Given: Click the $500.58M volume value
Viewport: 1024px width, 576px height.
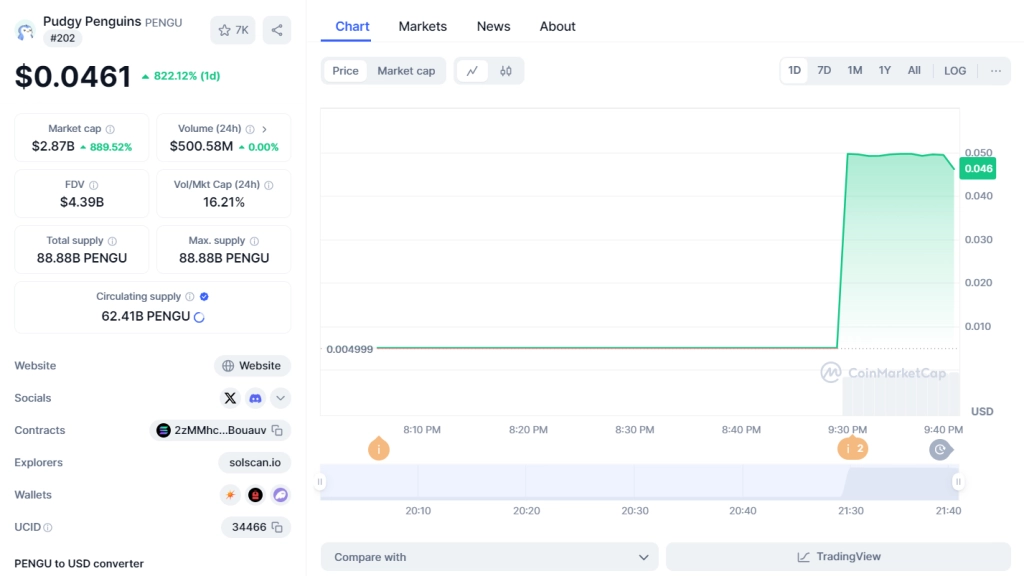Looking at the screenshot, I should (201, 146).
